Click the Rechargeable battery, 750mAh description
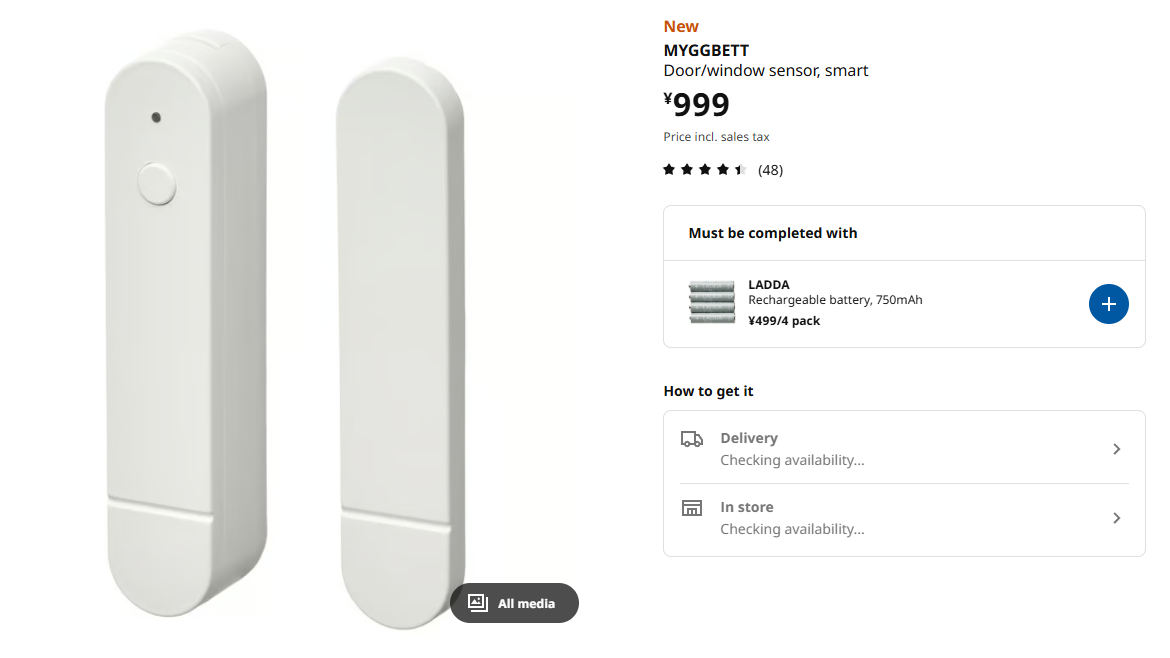The height and width of the screenshot is (658, 1170). [x=835, y=300]
